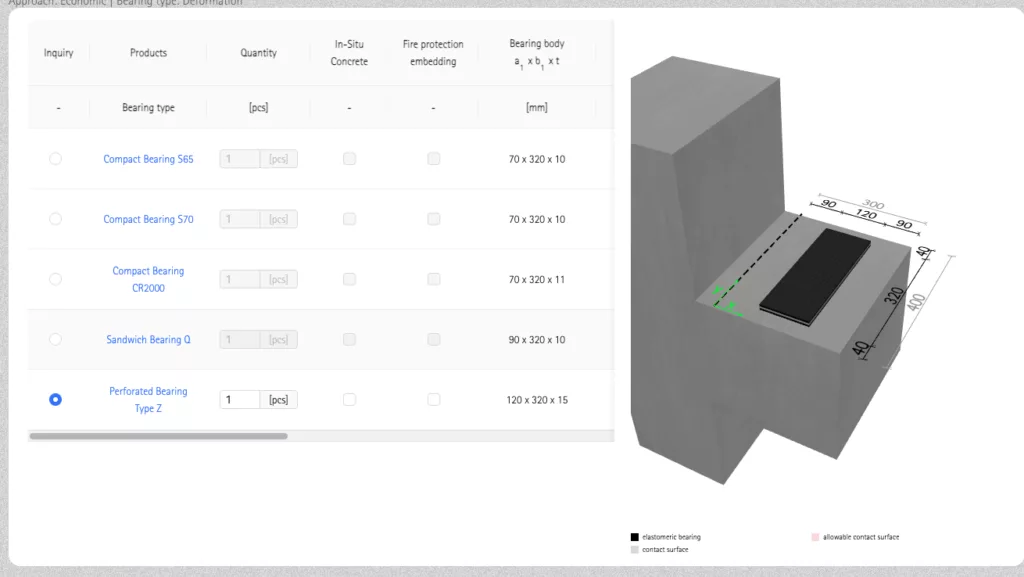Screen dimensions: 1024x577
Task: Click the quantity field for Compact Bearing CR2000
Action: pyautogui.click(x=240, y=279)
